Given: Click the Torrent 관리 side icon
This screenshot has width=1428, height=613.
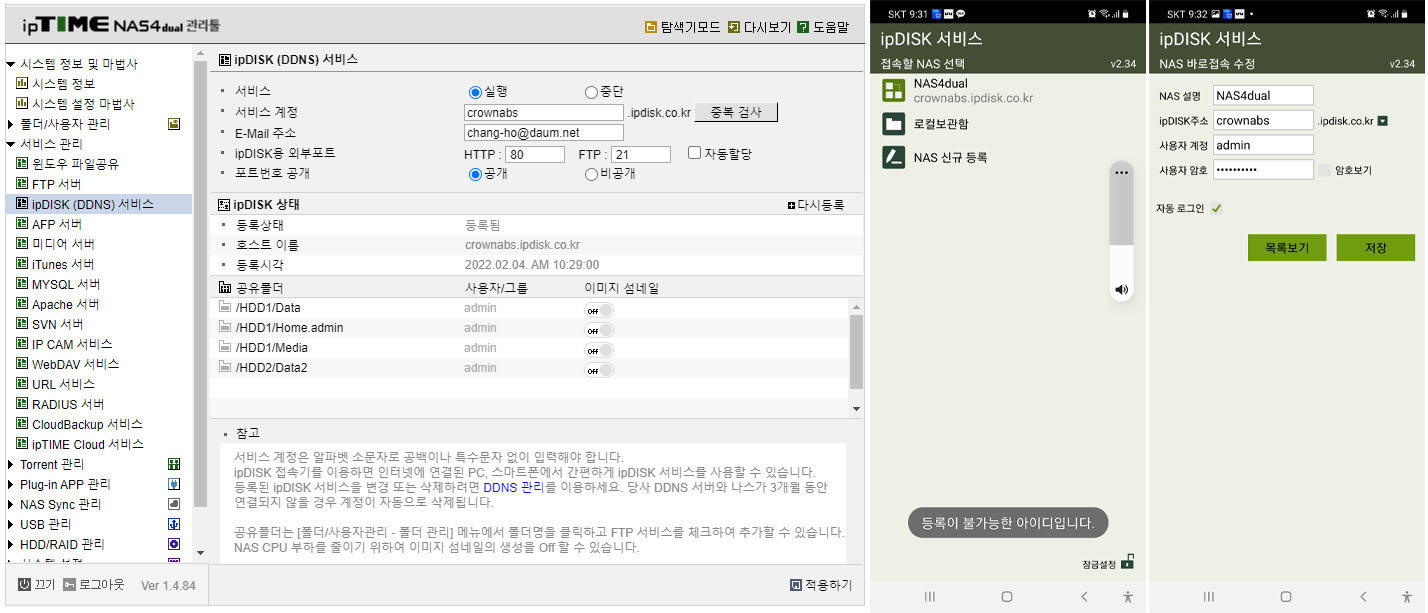Looking at the screenshot, I should (174, 464).
